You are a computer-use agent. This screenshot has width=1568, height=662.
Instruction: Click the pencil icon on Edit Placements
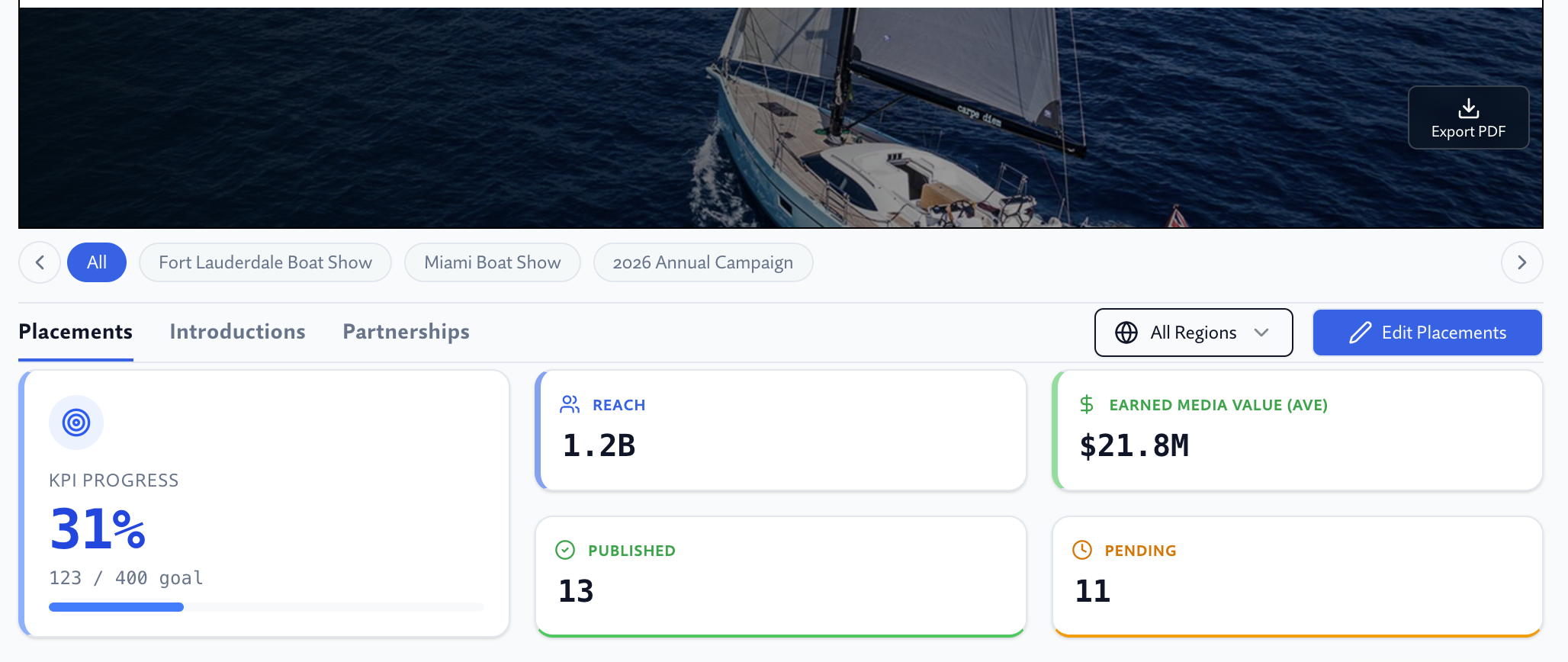click(1361, 332)
